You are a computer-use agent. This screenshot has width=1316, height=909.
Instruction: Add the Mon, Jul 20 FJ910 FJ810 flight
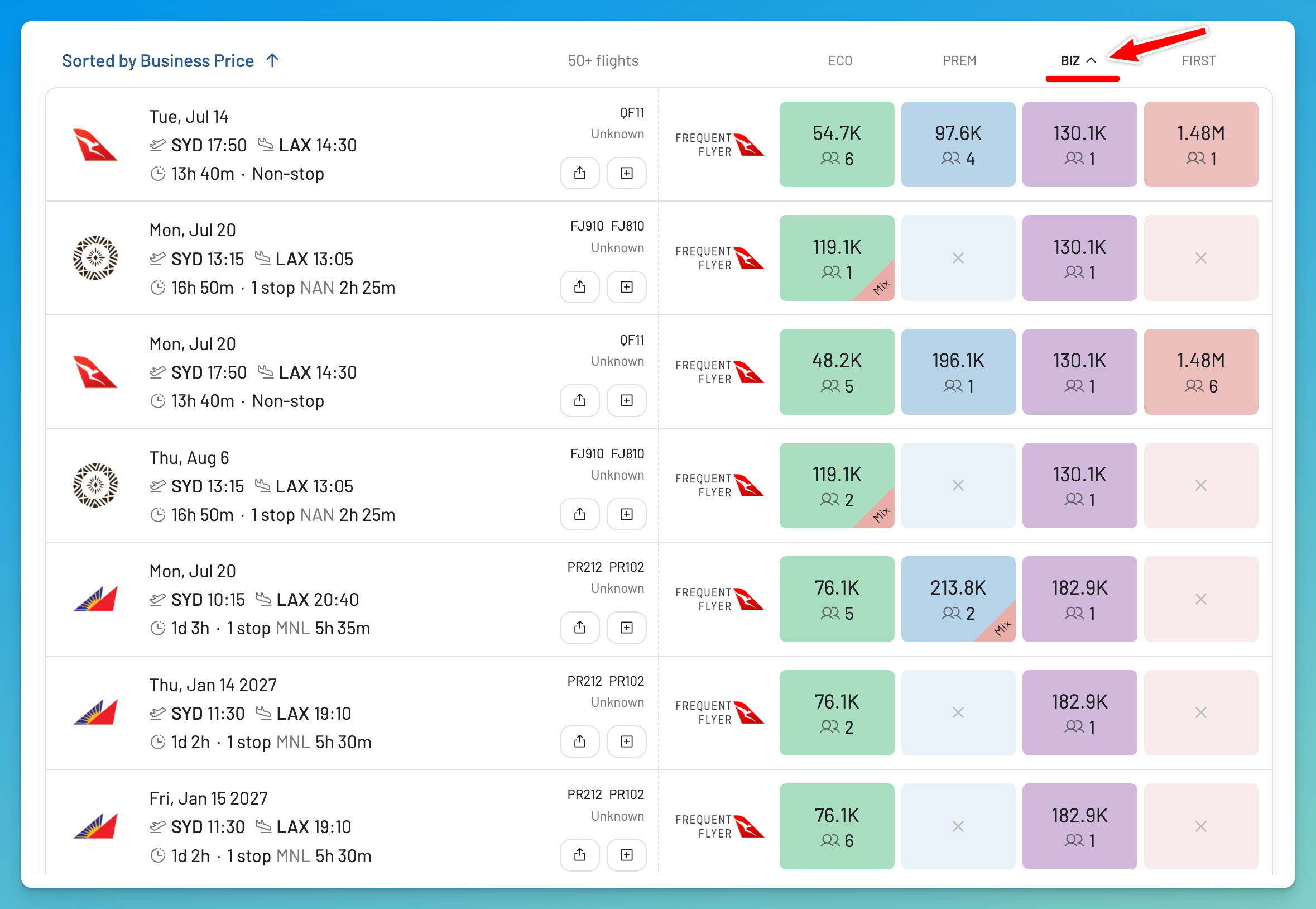626,286
